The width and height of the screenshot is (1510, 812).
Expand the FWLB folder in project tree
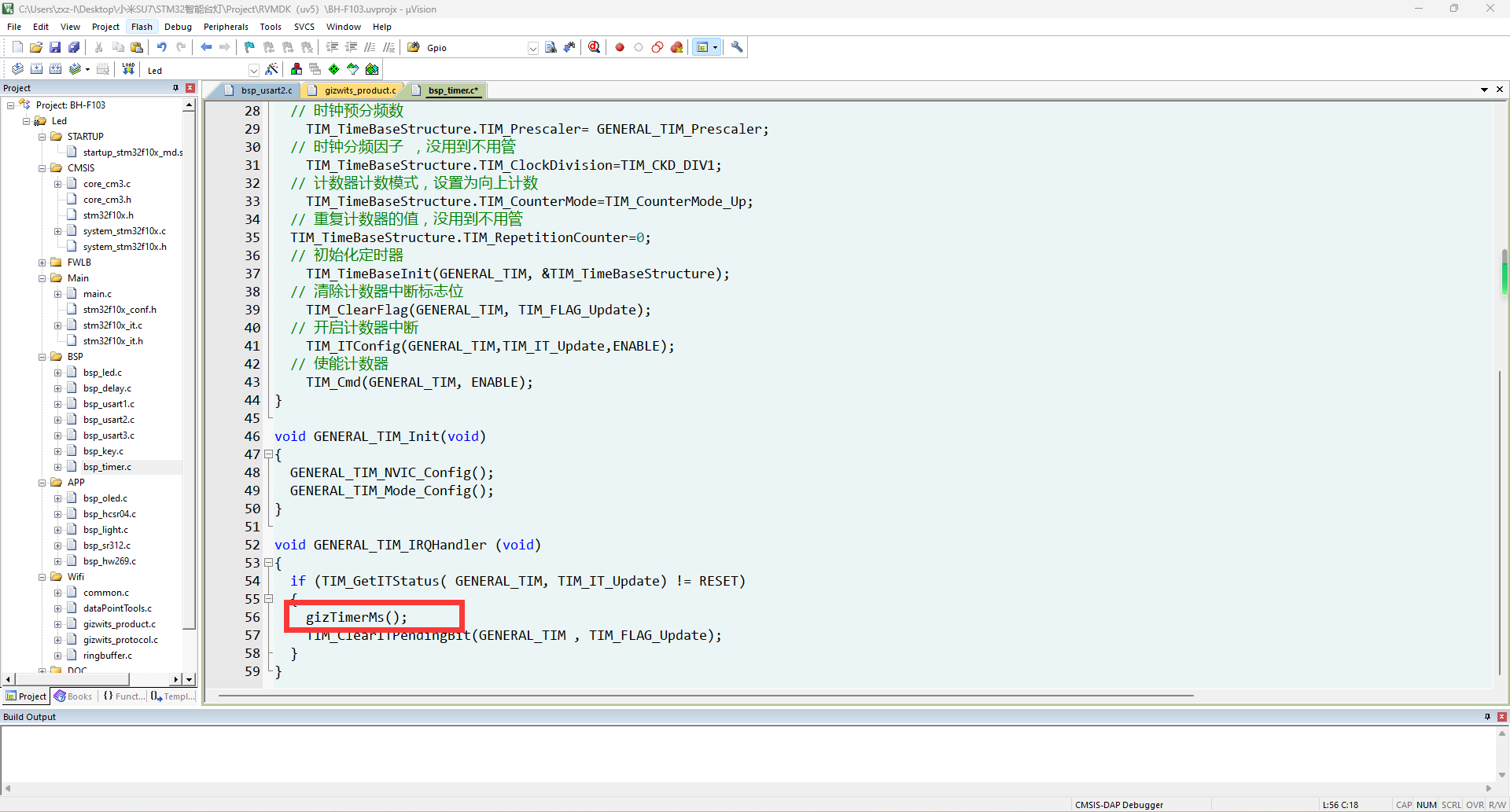[42, 263]
